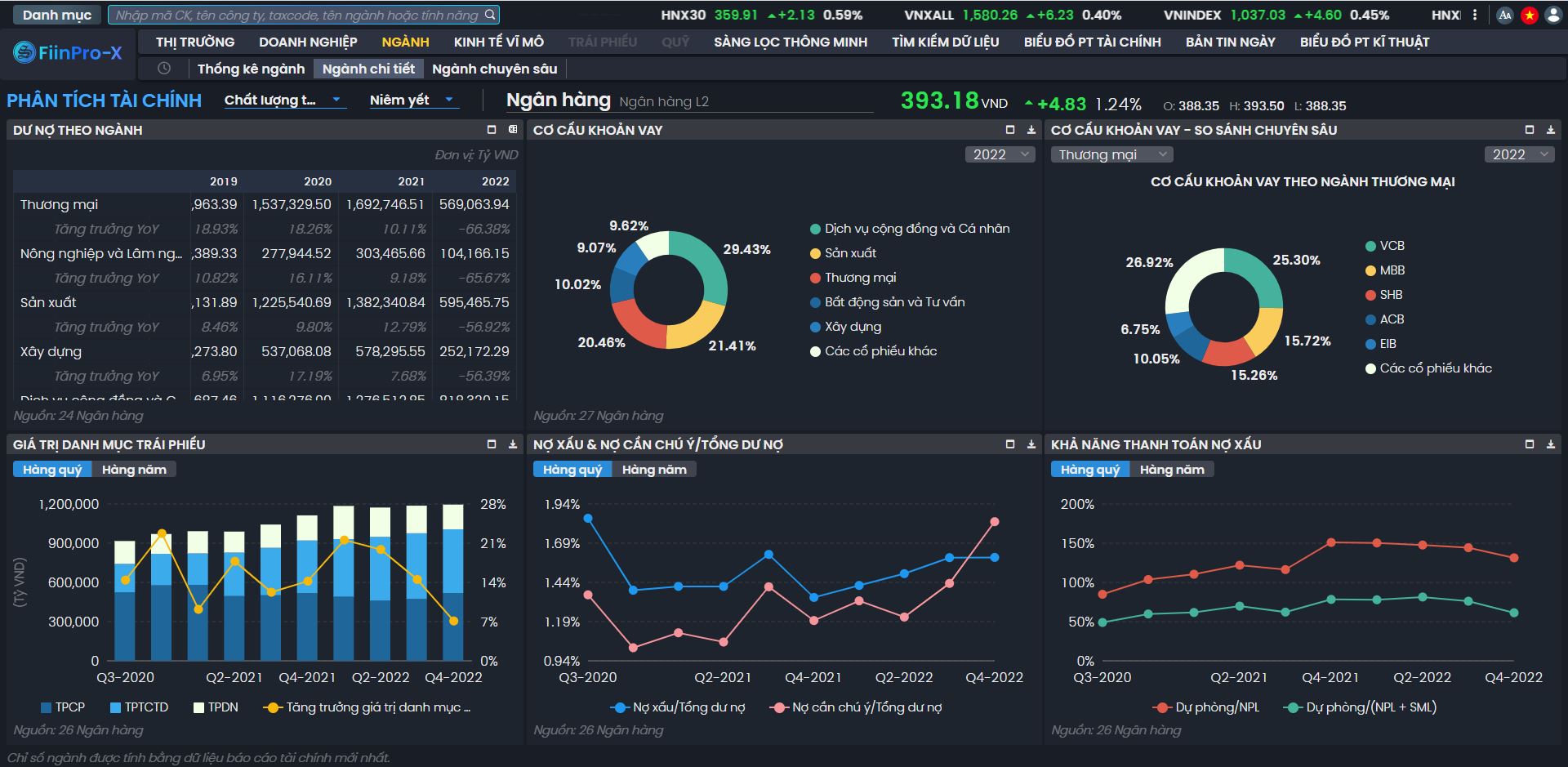
Task: Open the user account profile icon
Action: 1553,15
